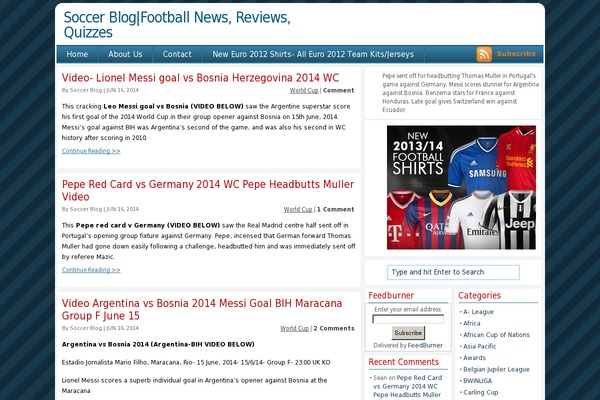
Task: Open Comment link of Messi goal post
Action: (339, 91)
